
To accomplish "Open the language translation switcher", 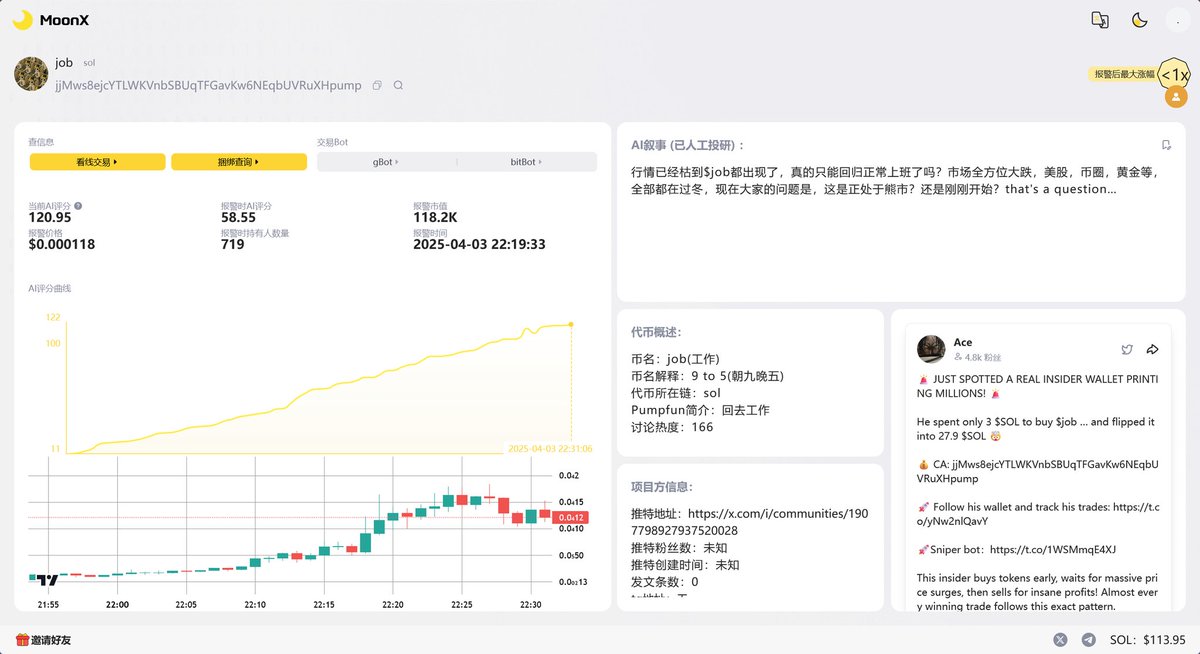I will (1100, 20).
